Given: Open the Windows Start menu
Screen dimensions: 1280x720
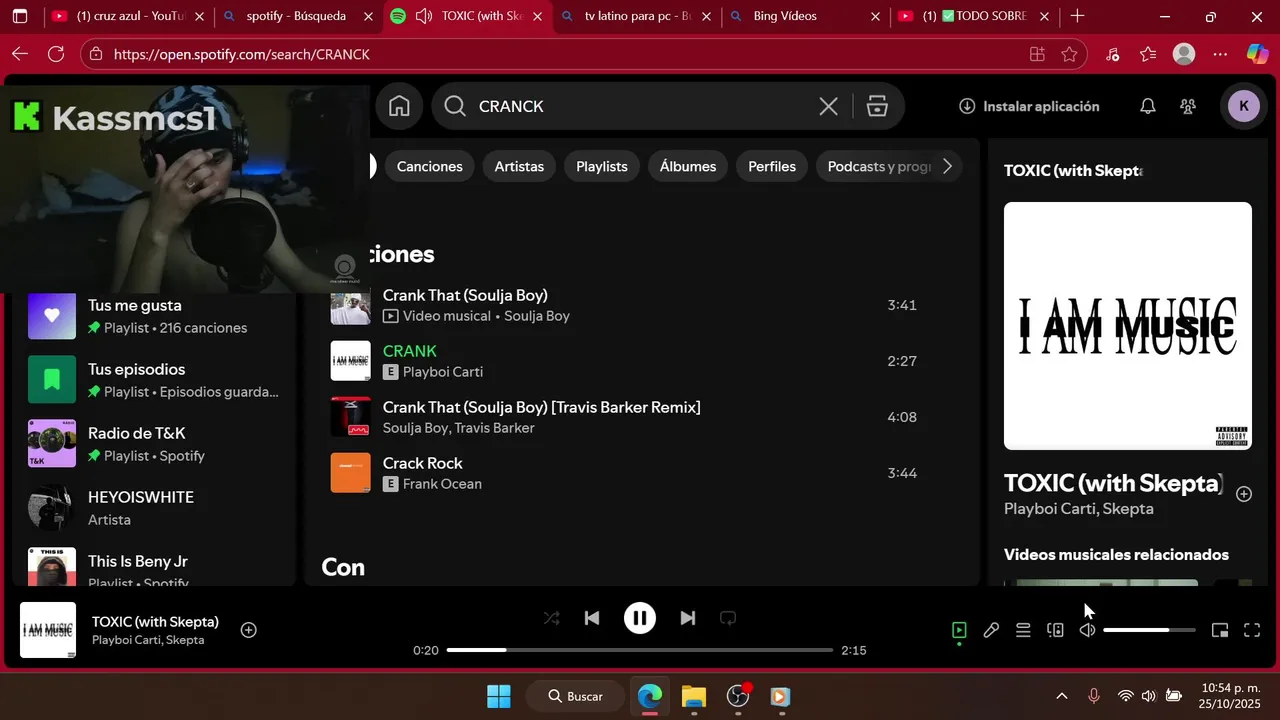Looking at the screenshot, I should [498, 696].
